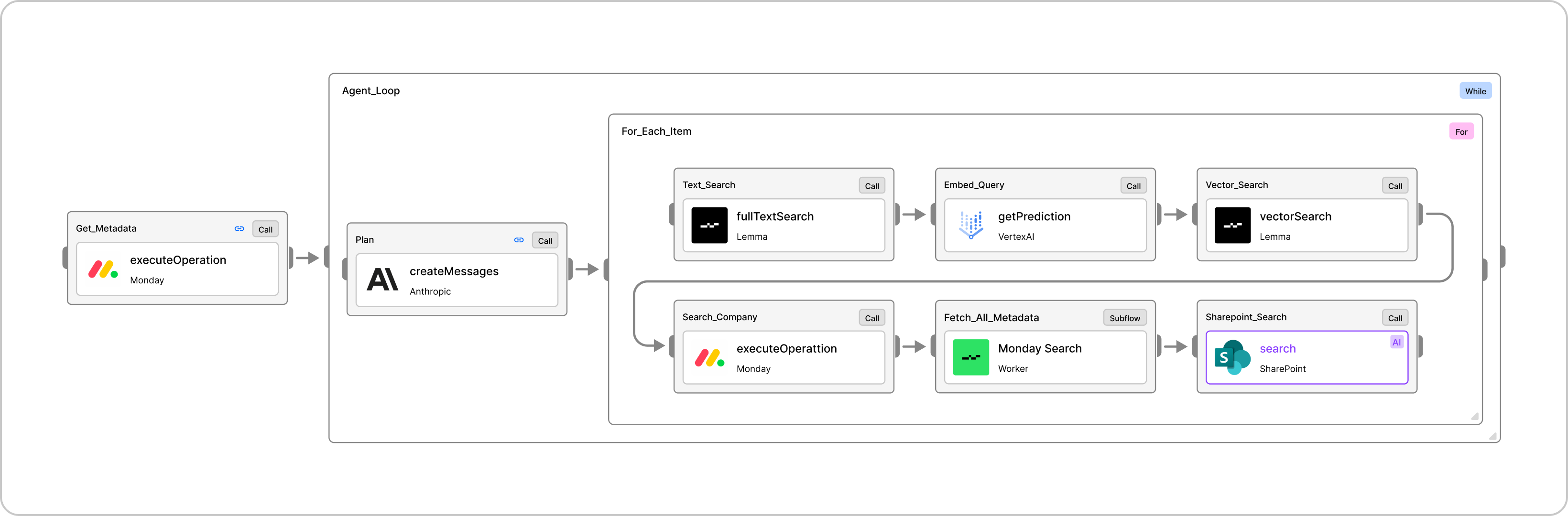Click Call on the Sharepoint_Search node
Screen dimensions: 1568x516
(x=1394, y=317)
